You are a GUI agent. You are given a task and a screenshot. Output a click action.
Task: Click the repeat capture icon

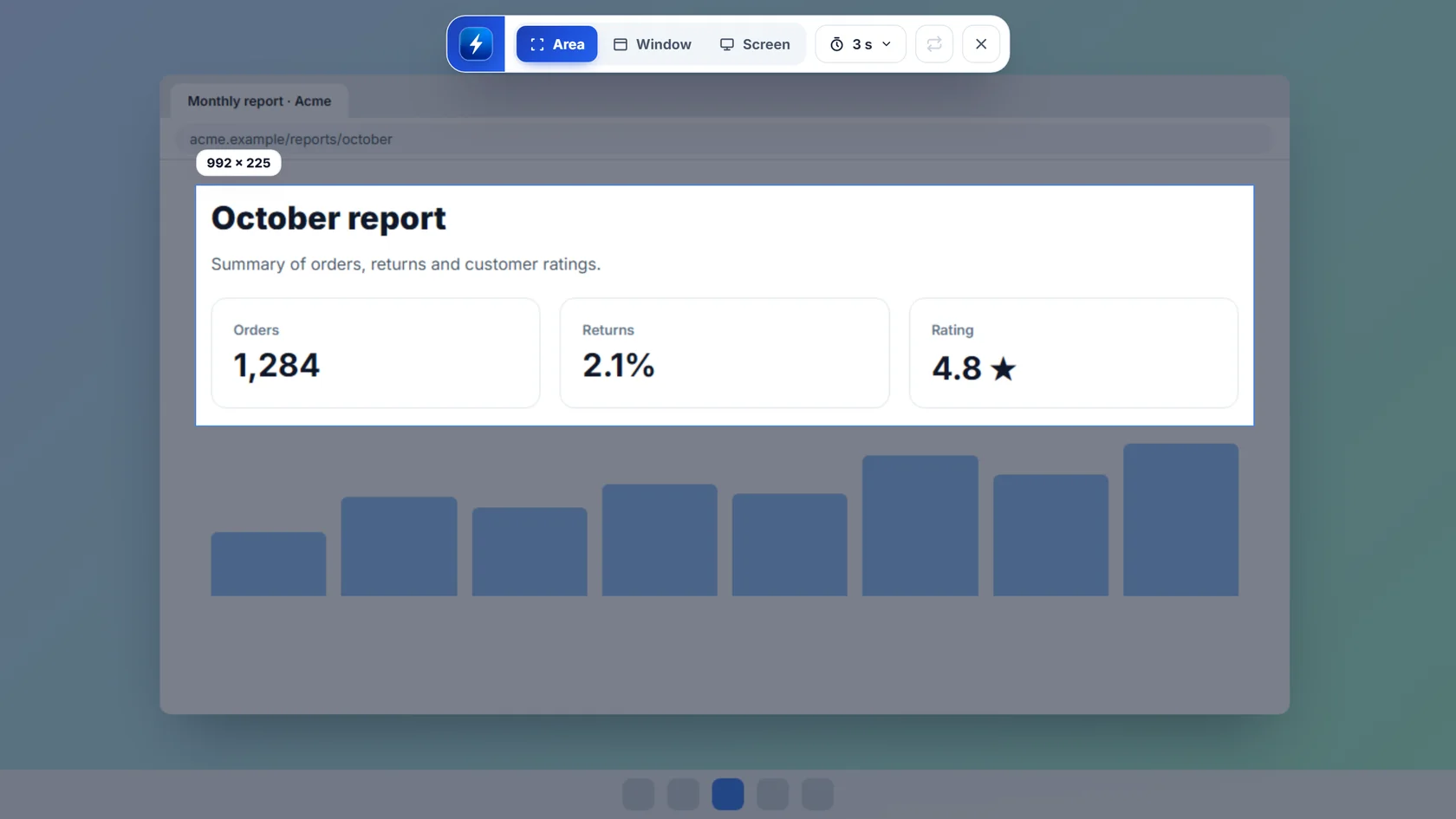934,44
